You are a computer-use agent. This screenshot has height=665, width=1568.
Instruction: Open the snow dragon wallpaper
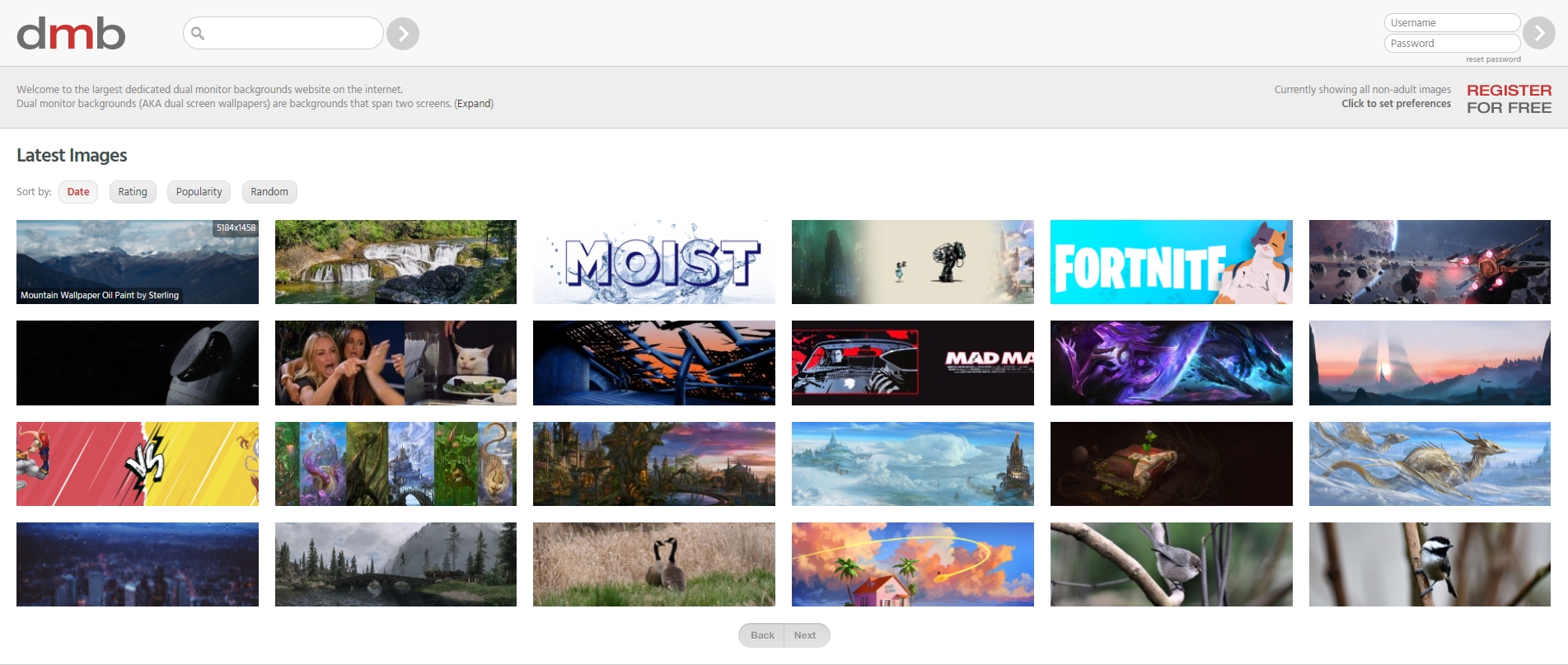coord(1430,464)
